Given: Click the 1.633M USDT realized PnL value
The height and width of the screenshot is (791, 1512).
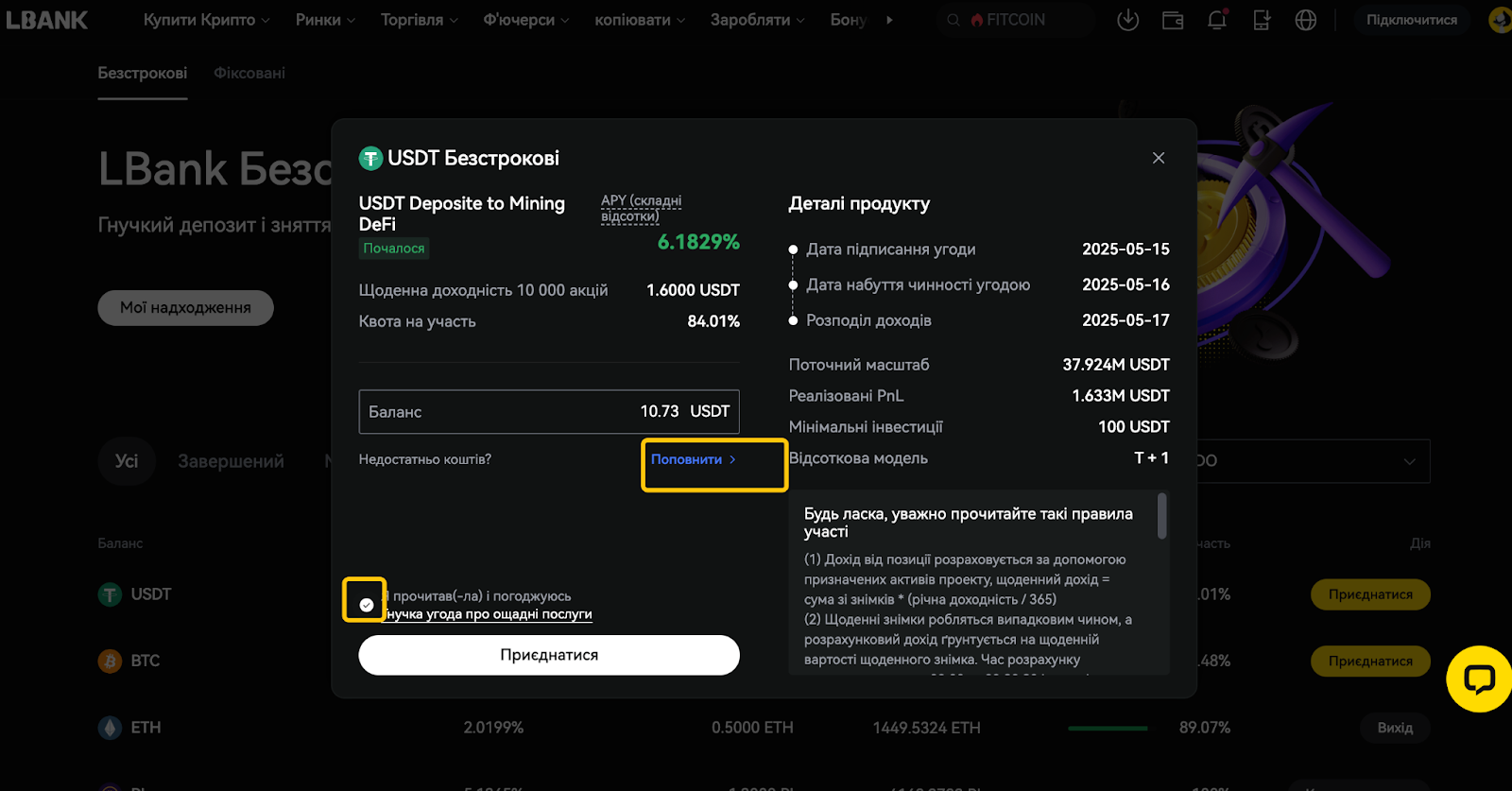Looking at the screenshot, I should (1121, 396).
